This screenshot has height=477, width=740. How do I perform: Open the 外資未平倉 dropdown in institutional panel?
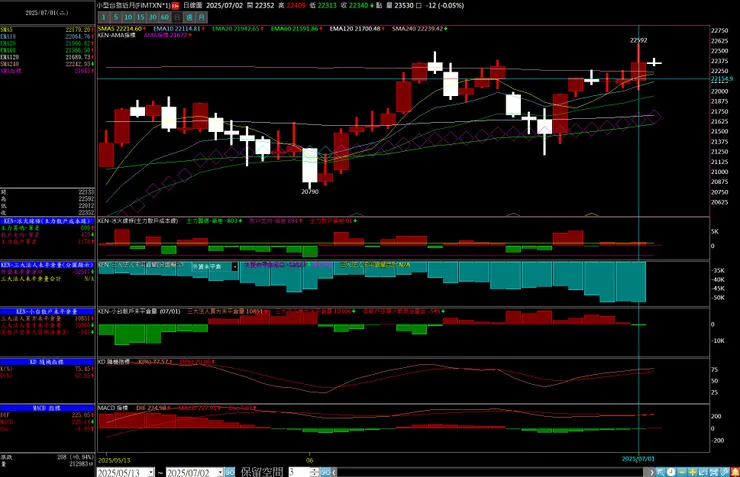pyautogui.click(x=235, y=267)
